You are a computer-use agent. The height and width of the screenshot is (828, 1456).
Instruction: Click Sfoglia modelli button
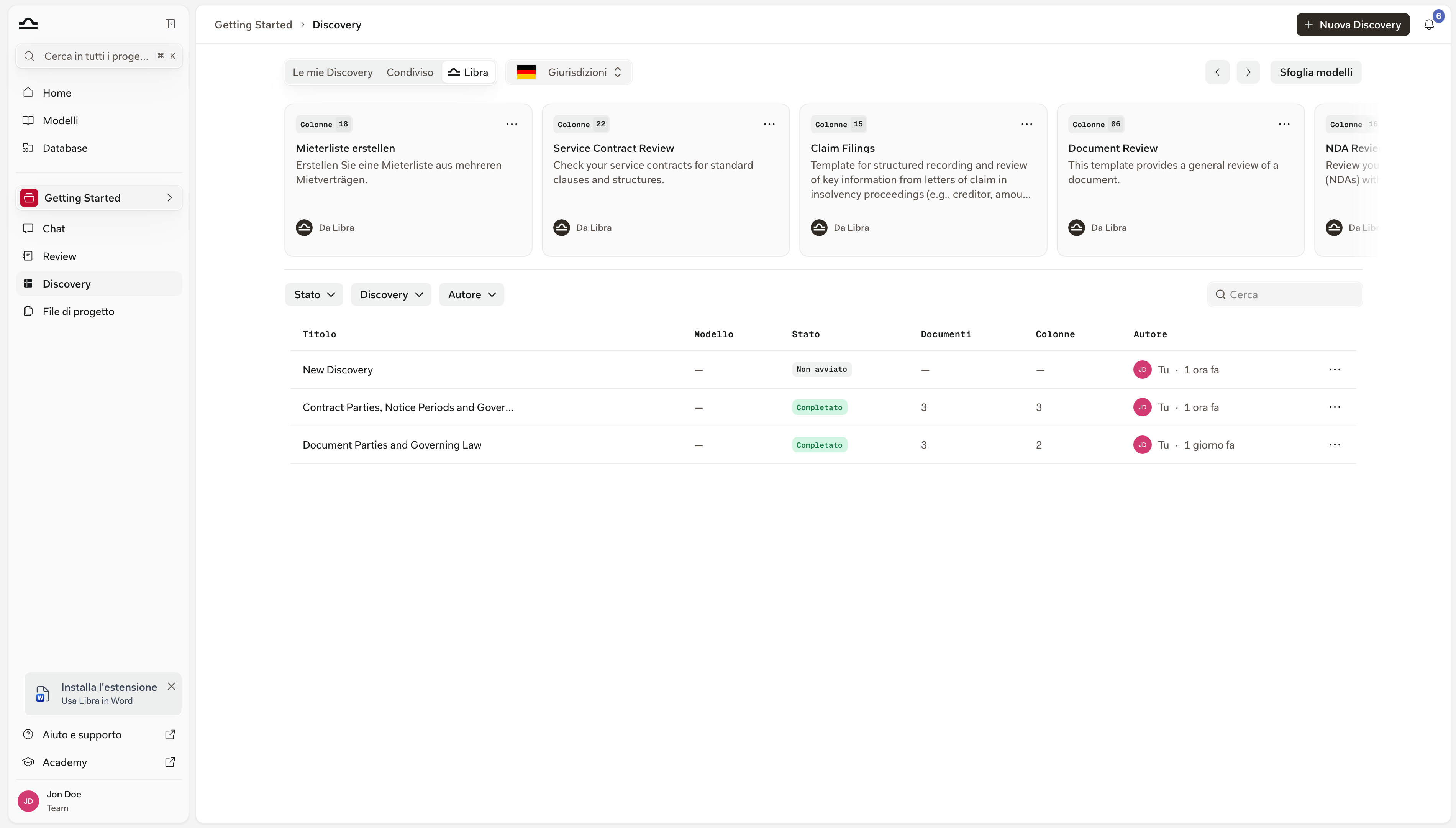pyautogui.click(x=1316, y=72)
